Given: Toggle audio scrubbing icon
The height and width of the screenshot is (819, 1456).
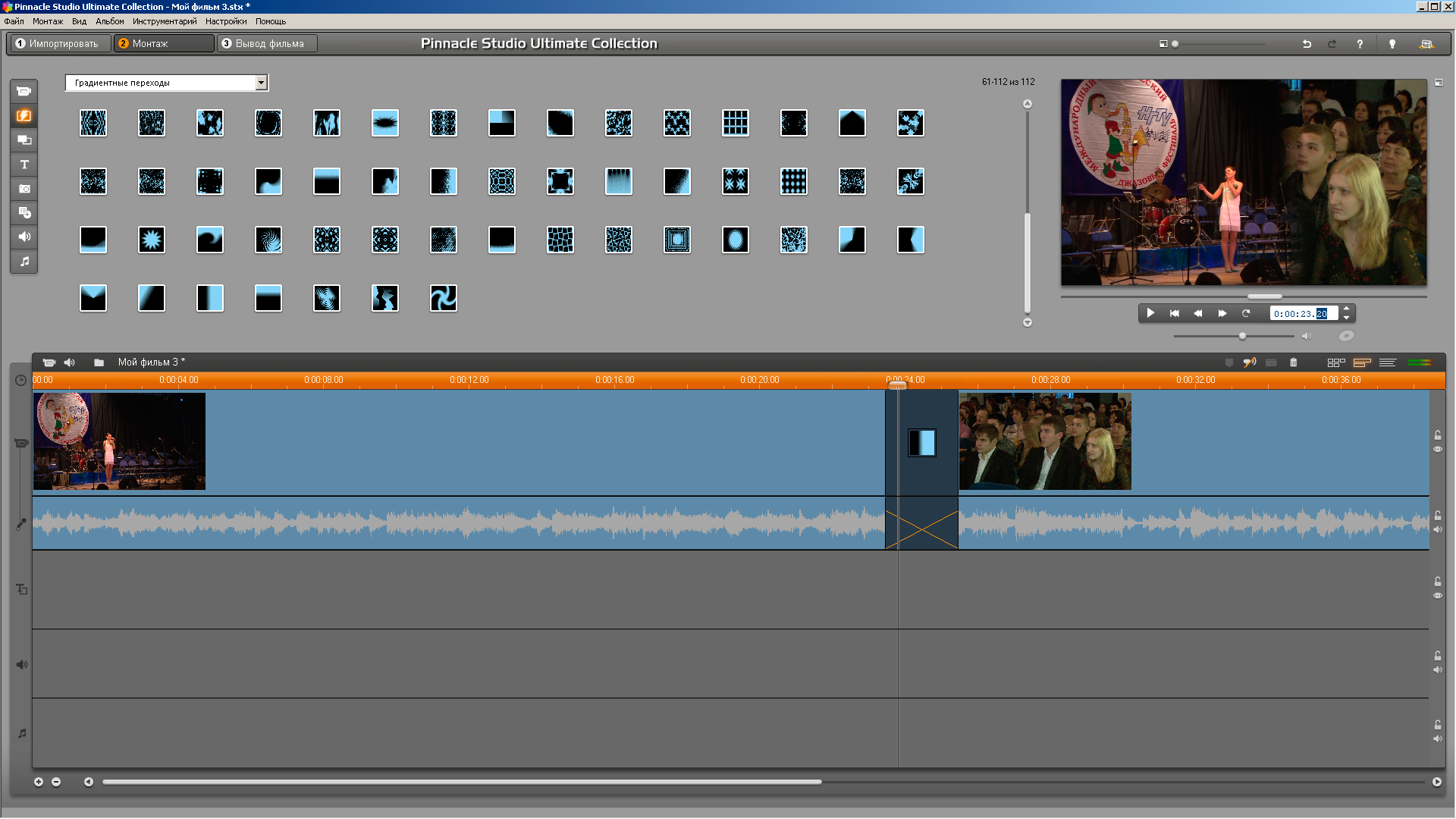Looking at the screenshot, I should click(1250, 362).
